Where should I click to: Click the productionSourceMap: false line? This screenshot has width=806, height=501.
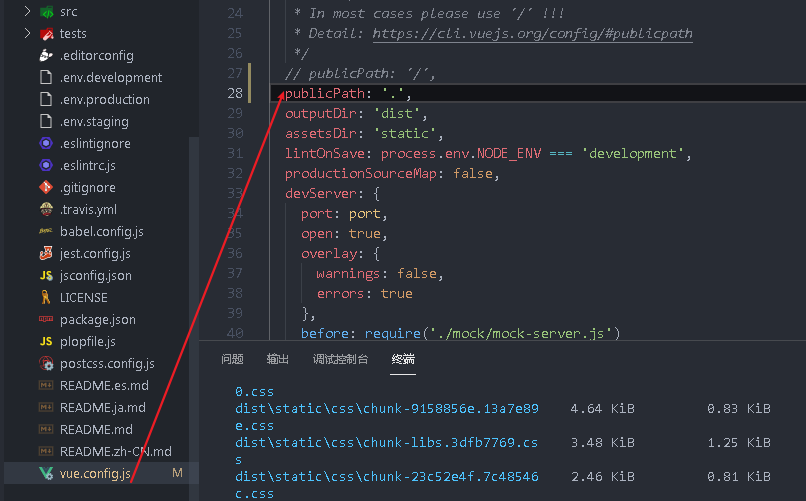pos(392,174)
